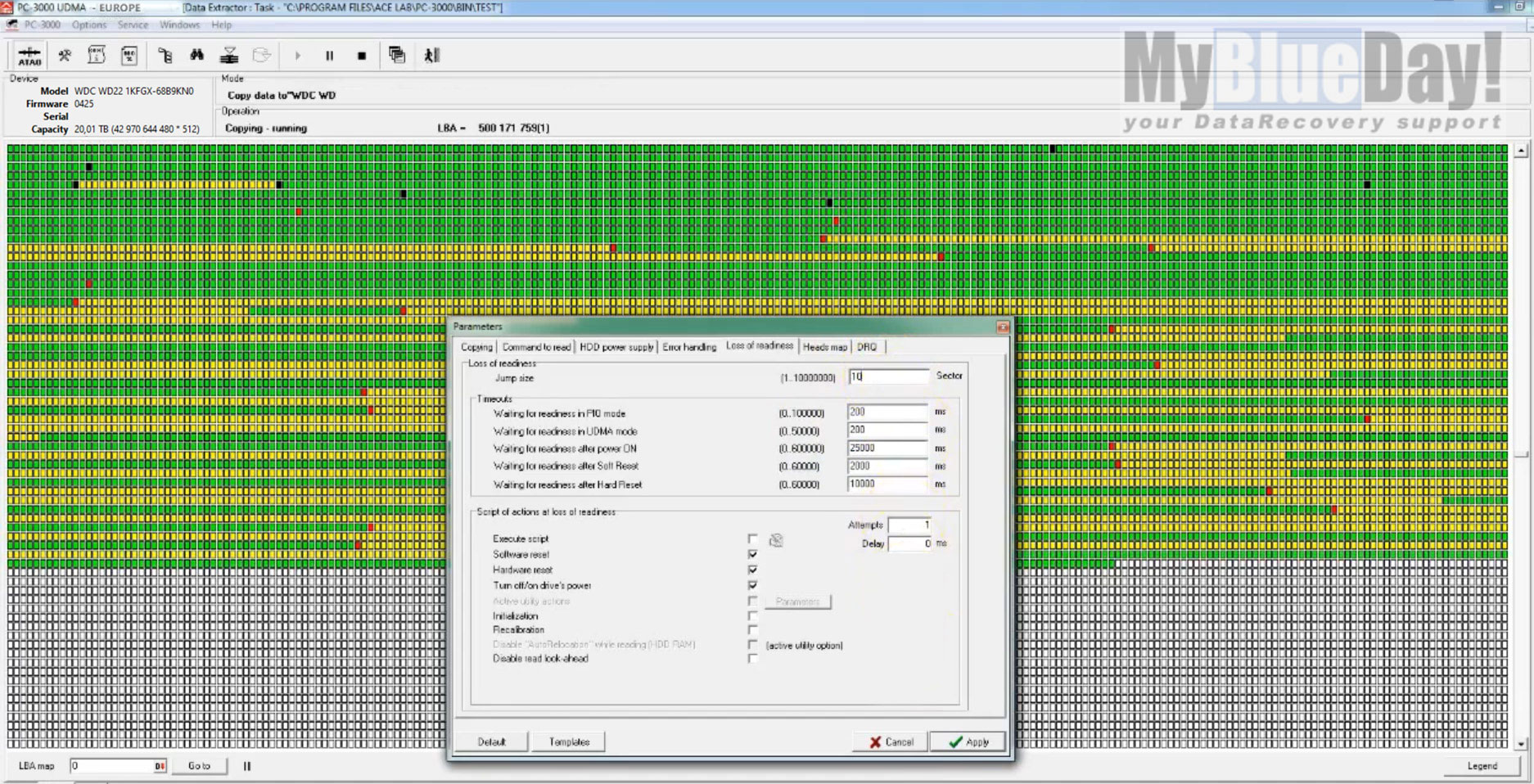The height and width of the screenshot is (784, 1534).
Task: Click the grayed Parameters button
Action: click(x=798, y=602)
